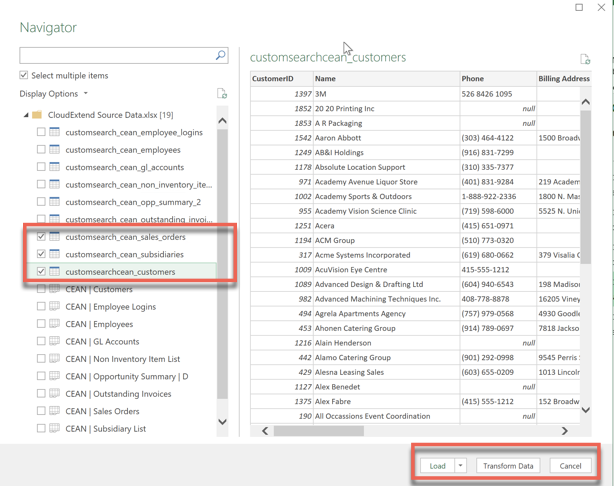
Task: Click the preview table scroll down arrow
Action: (x=585, y=410)
